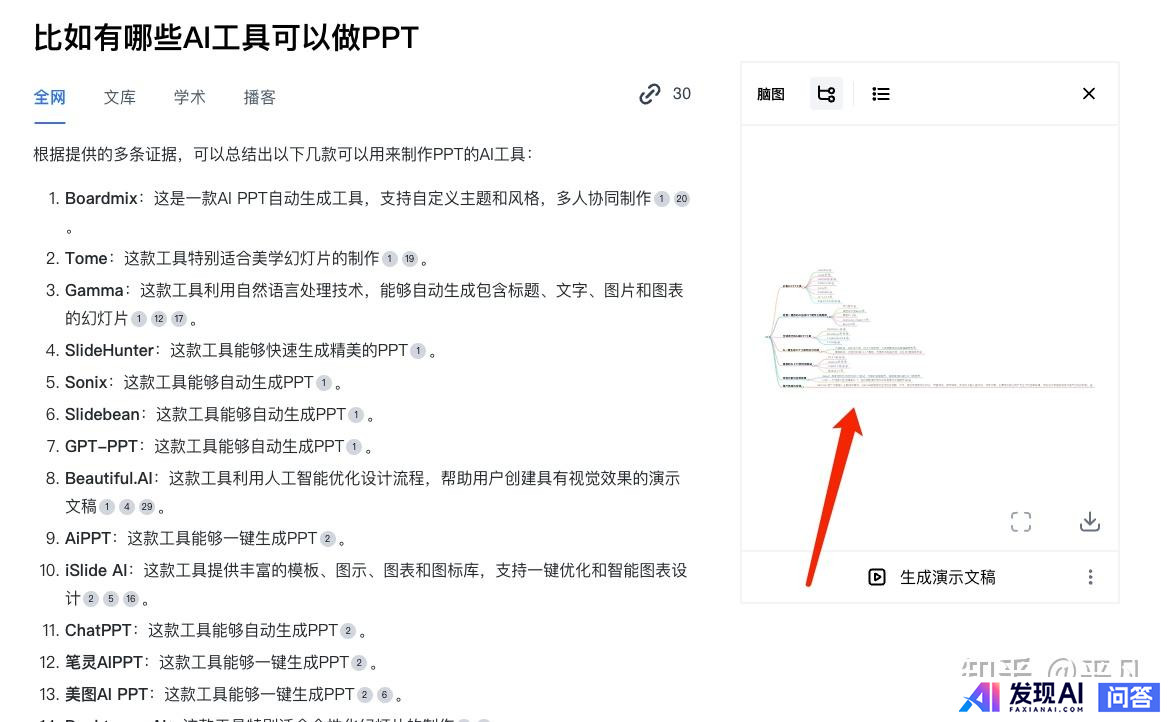This screenshot has width=1175, height=722.
Task: Click the Slidebean tool name
Action: point(103,415)
